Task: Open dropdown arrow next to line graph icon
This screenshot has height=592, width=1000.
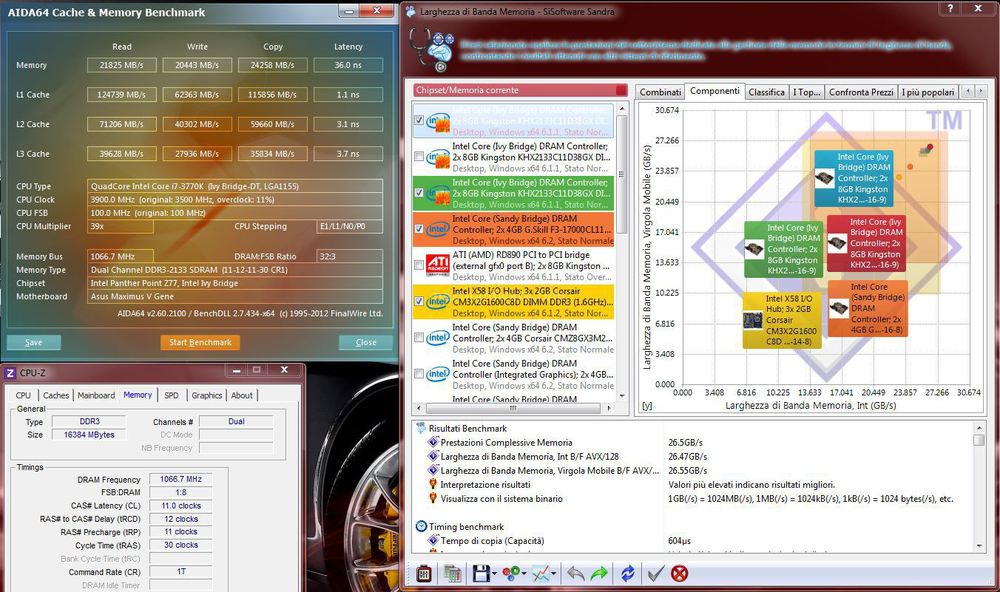Action: click(x=554, y=574)
